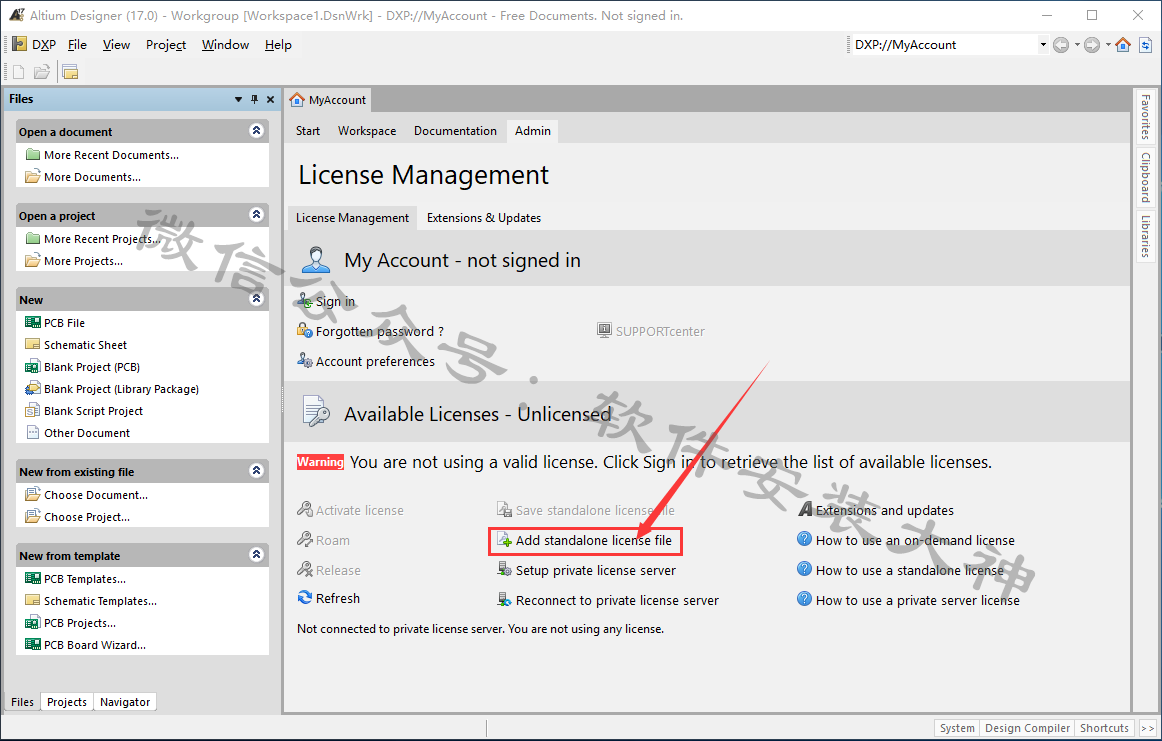Open SUPPORTcenter link

click(660, 331)
